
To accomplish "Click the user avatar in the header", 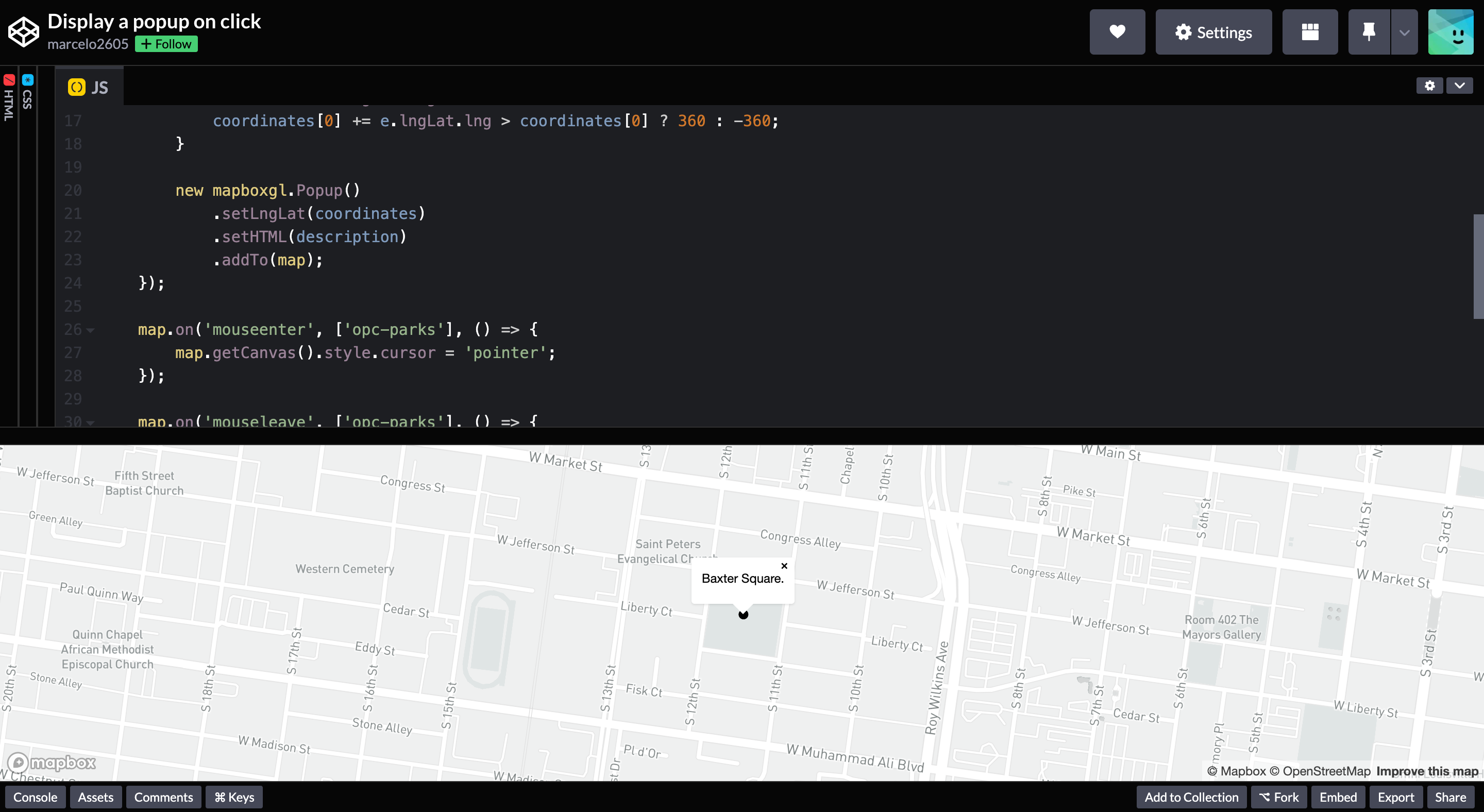I will (1451, 31).
